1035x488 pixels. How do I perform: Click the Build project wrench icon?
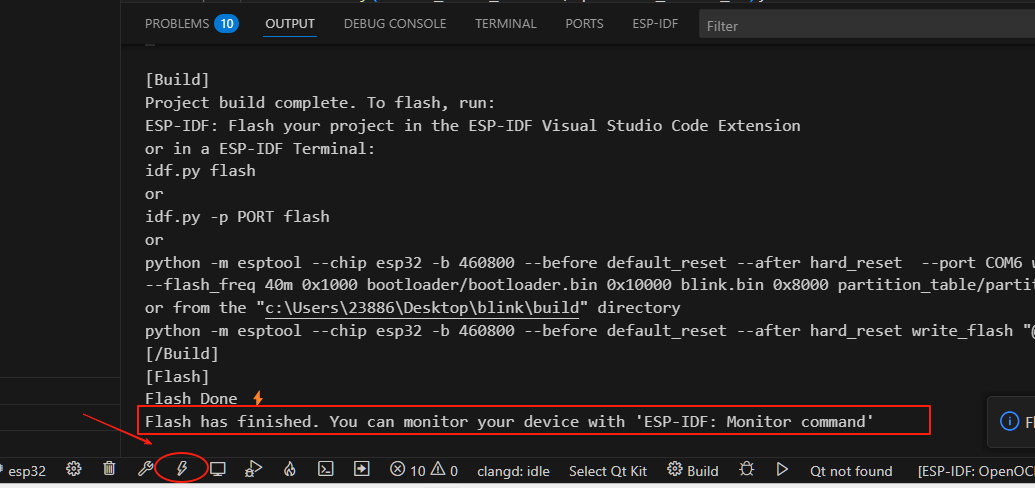145,469
